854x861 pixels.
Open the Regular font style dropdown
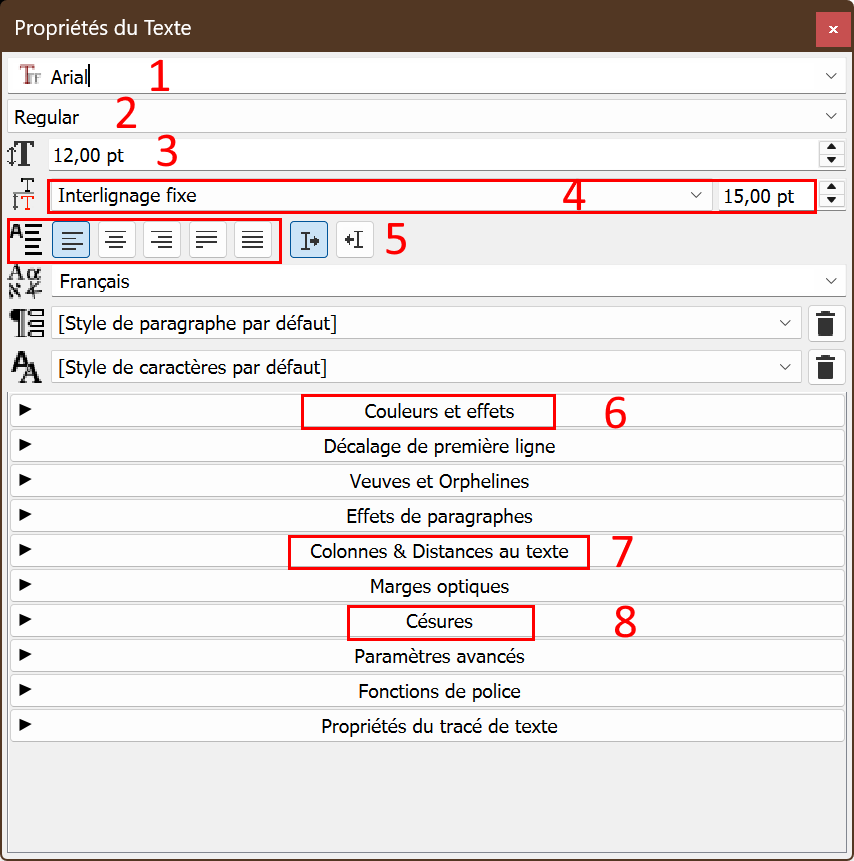[831, 117]
